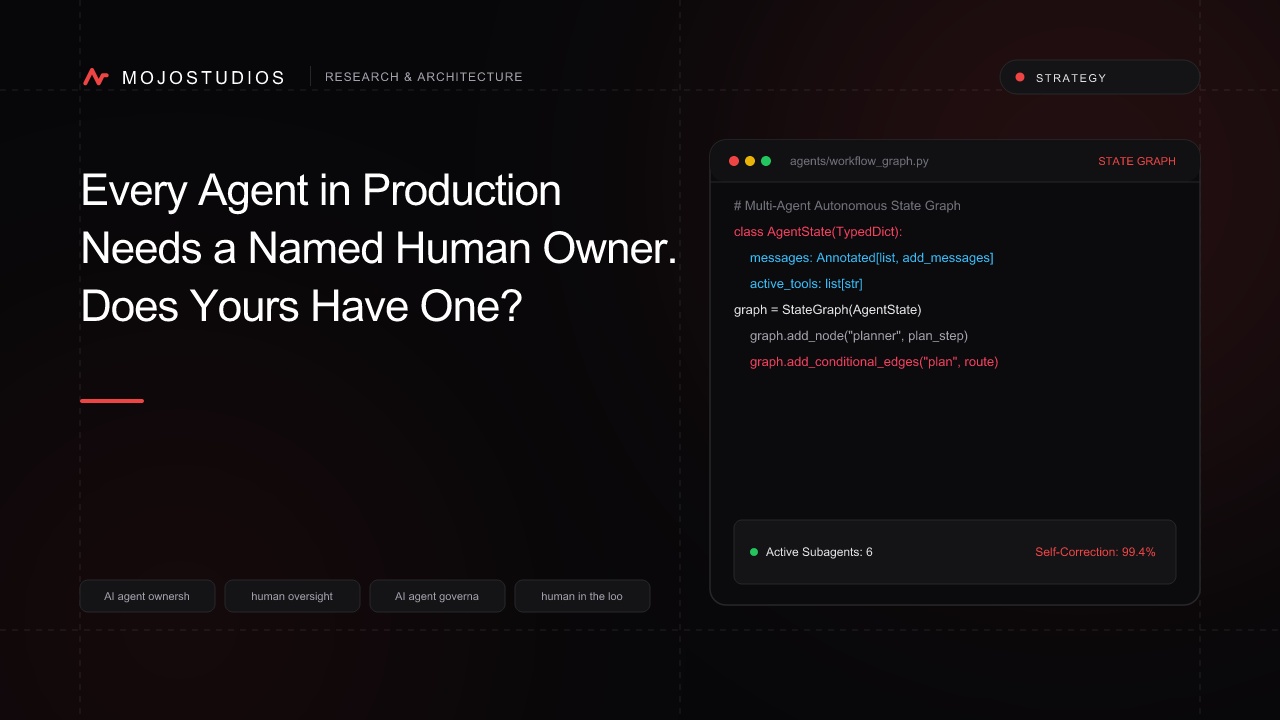Select the RESEARCH & ARCHITECTURE label
Viewport: 1280px width, 720px height.
tap(424, 77)
